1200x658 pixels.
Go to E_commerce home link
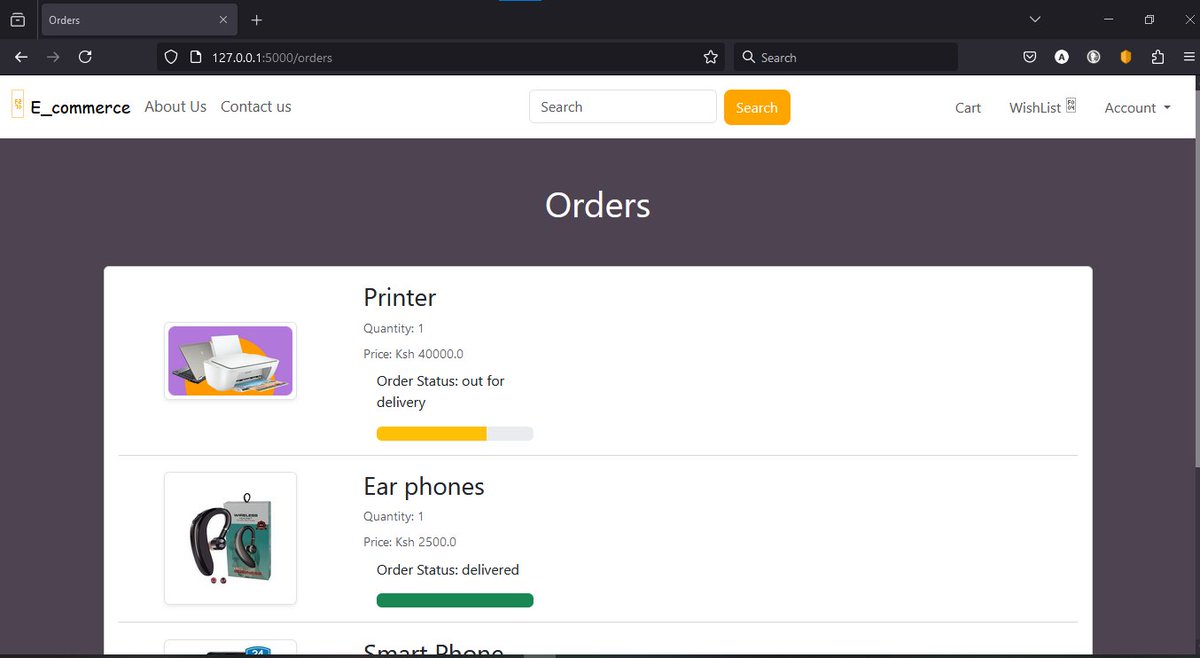point(80,107)
